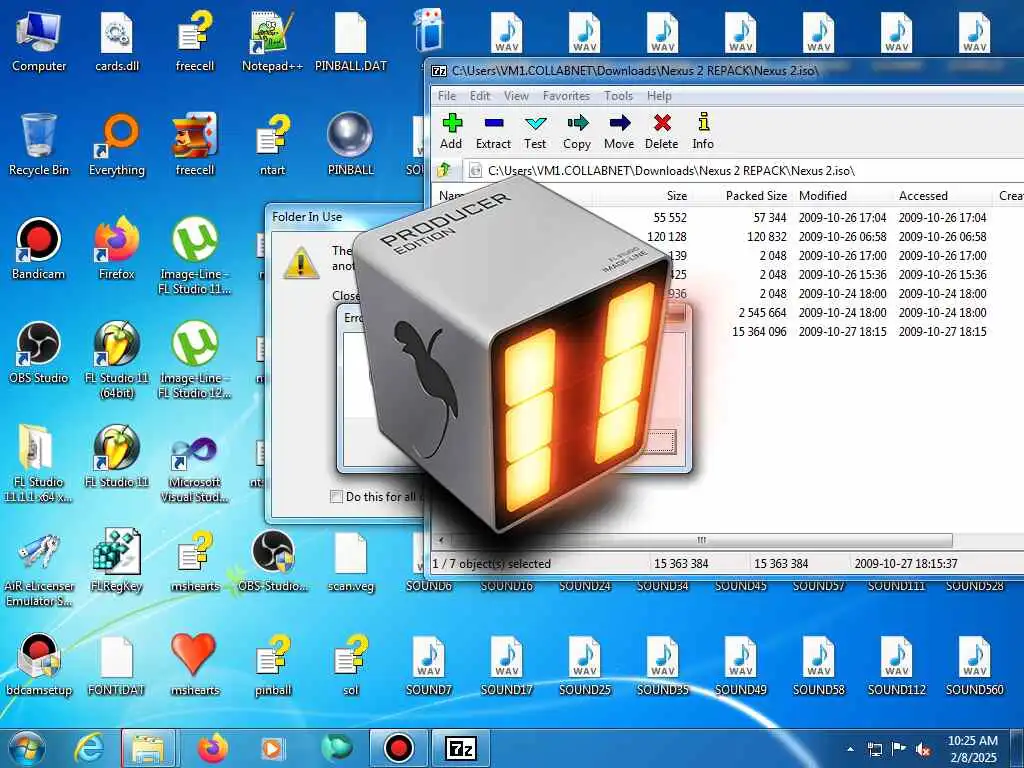
Task: Select the FL Studio 11 (64bit) shortcut
Action: click(x=117, y=360)
